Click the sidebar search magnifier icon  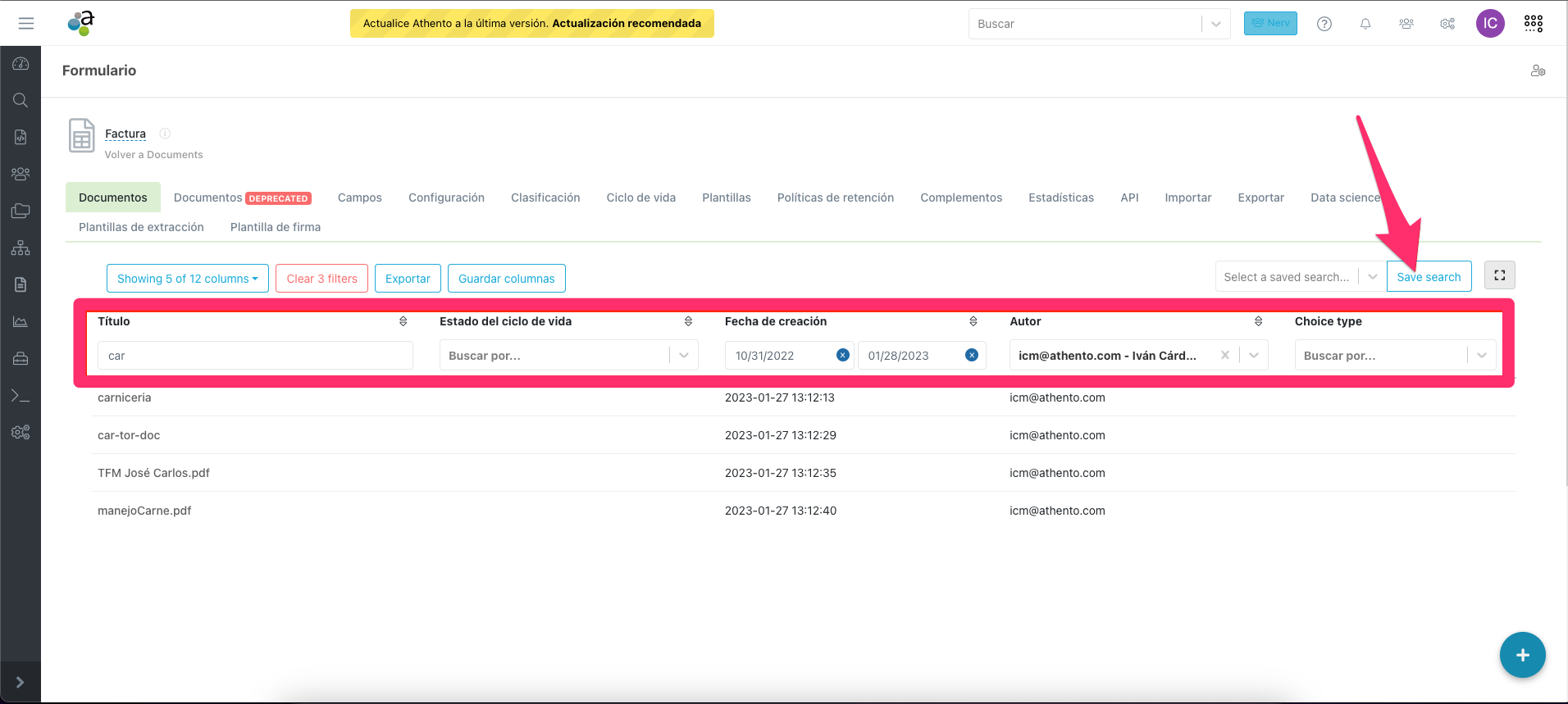pyautogui.click(x=21, y=100)
